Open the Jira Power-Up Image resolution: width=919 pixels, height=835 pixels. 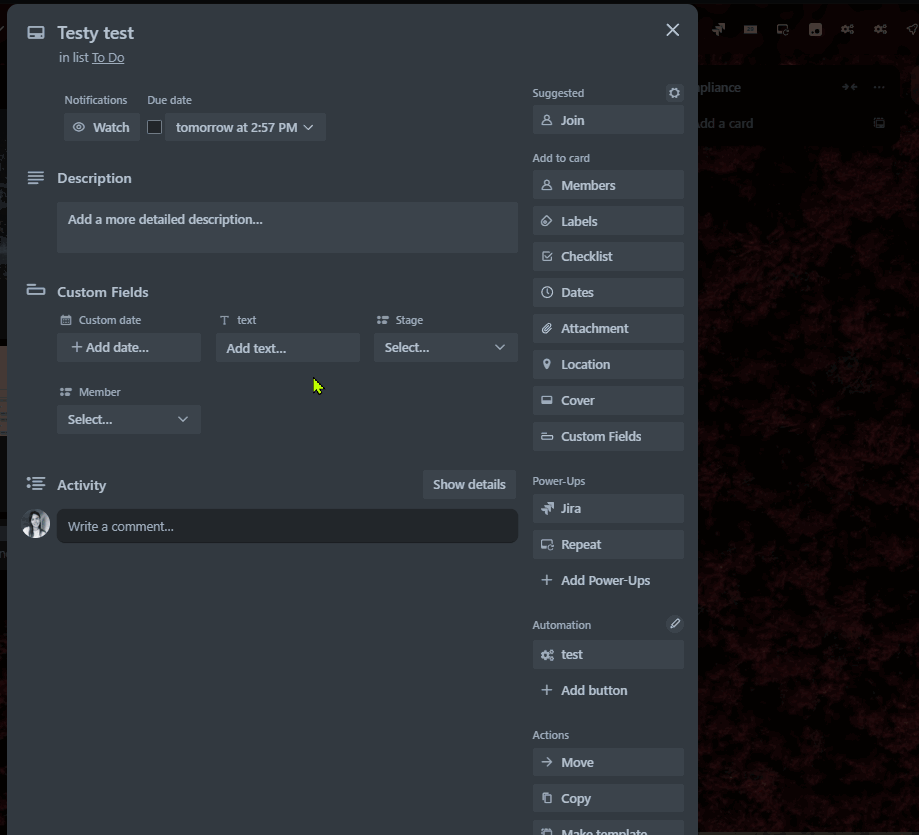tap(607, 509)
